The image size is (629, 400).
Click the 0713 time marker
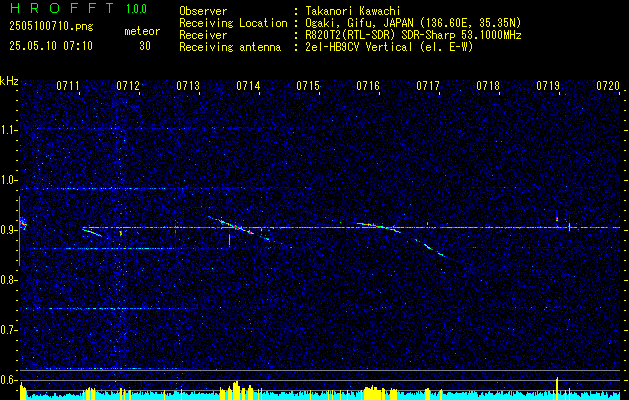pyautogui.click(x=188, y=85)
